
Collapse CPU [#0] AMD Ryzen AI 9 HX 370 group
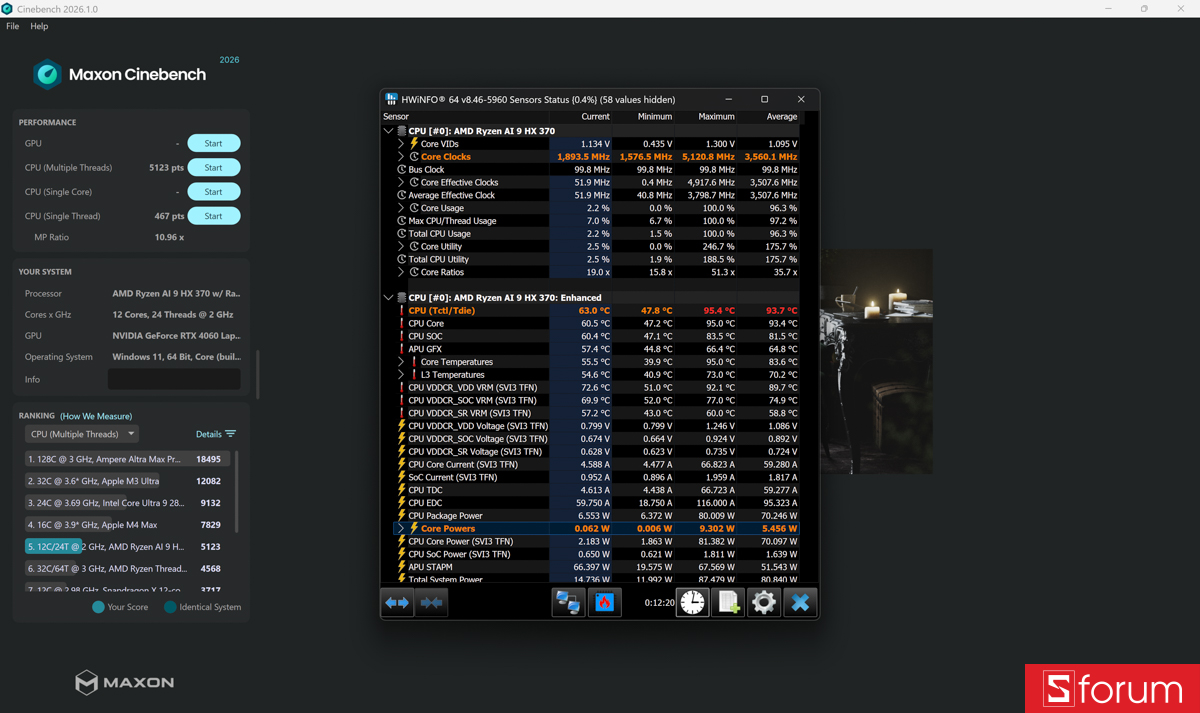click(389, 131)
